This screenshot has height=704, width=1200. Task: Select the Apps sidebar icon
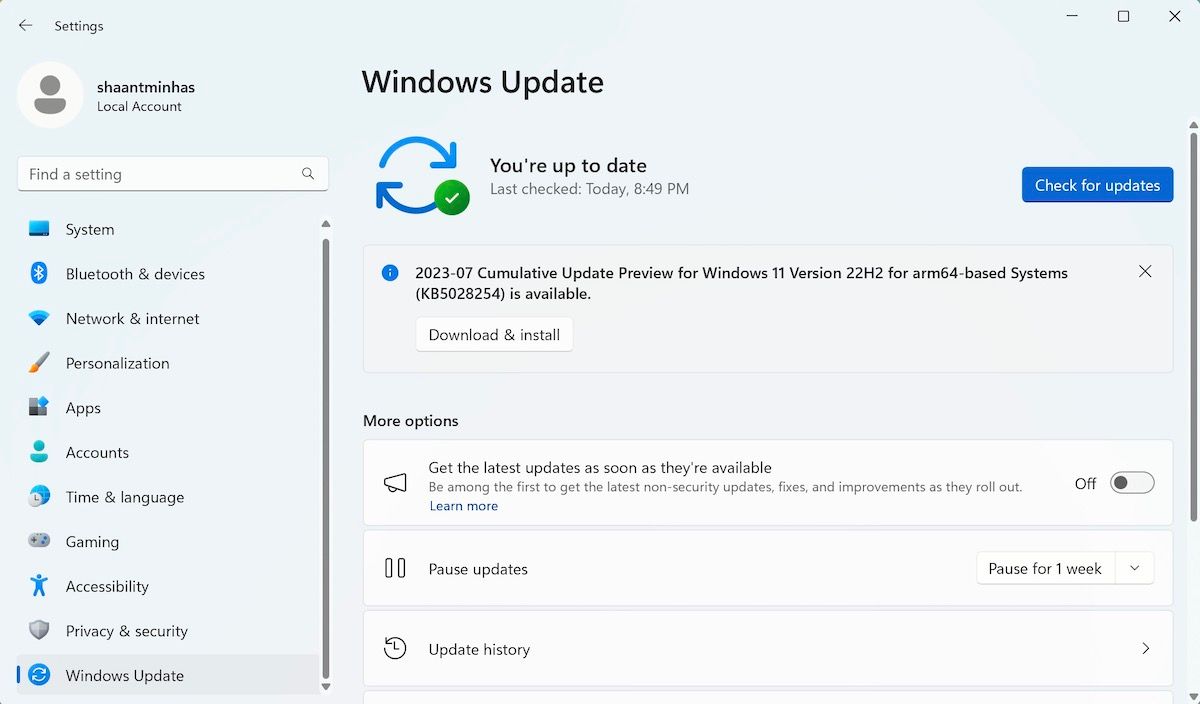[x=38, y=408]
